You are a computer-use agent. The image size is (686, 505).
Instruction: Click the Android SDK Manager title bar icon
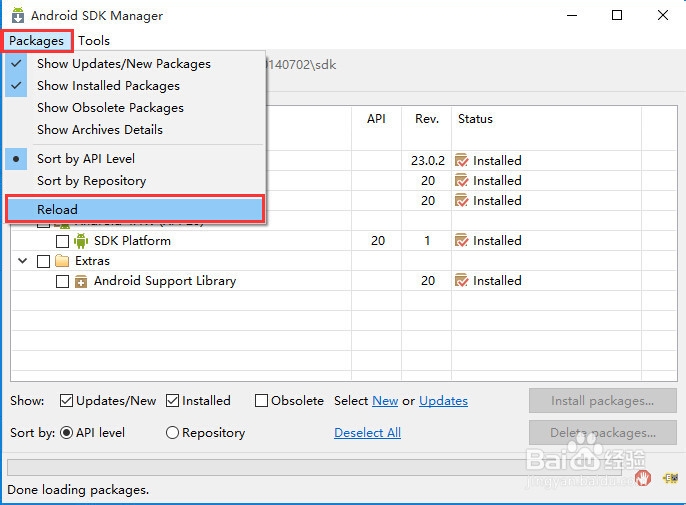click(17, 16)
